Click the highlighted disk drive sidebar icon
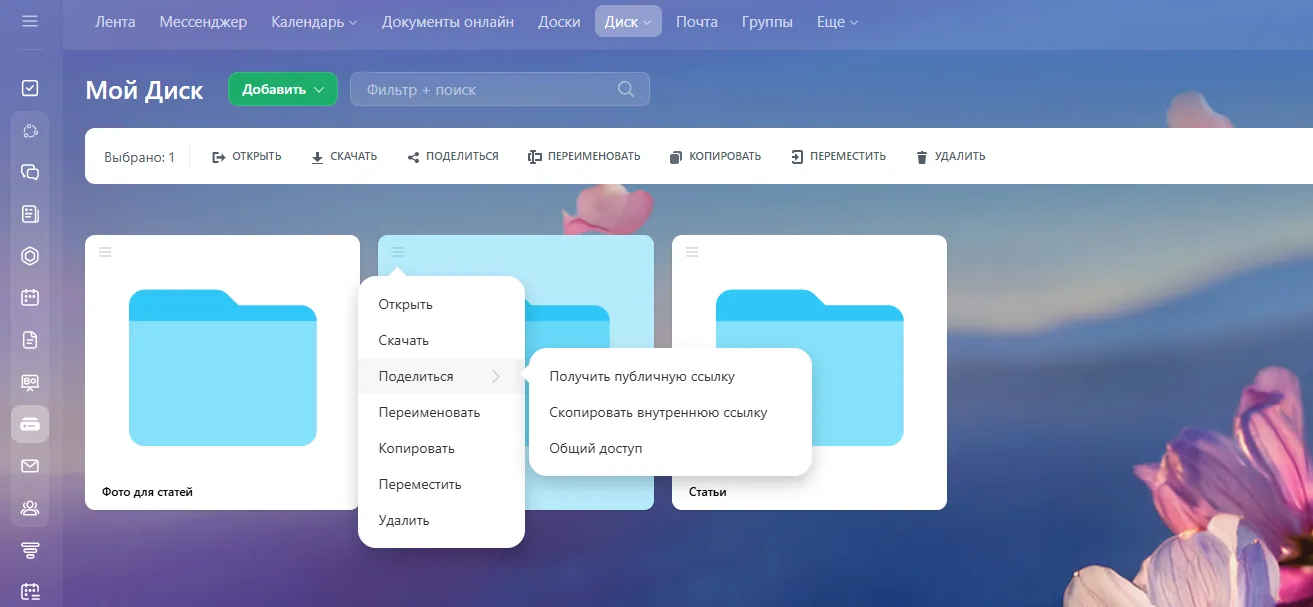Image resolution: width=1313 pixels, height=607 pixels. tap(30, 424)
